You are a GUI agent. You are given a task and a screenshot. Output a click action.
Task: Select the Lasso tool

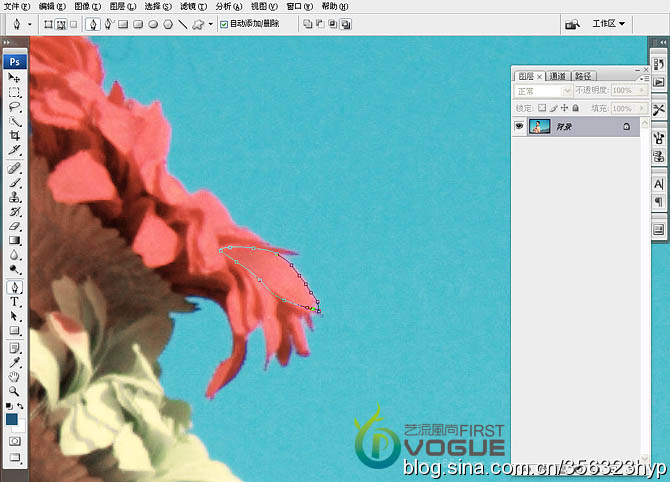pos(14,106)
